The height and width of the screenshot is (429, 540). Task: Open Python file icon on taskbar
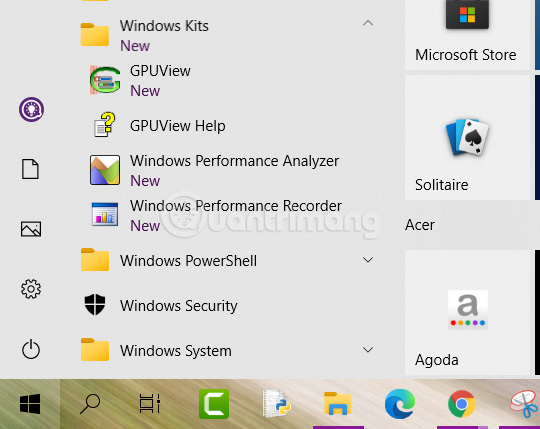(276, 403)
